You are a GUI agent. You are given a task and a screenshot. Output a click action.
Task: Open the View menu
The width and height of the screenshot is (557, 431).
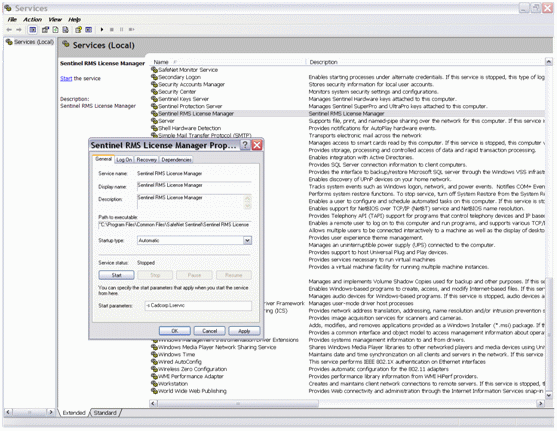tap(55, 20)
